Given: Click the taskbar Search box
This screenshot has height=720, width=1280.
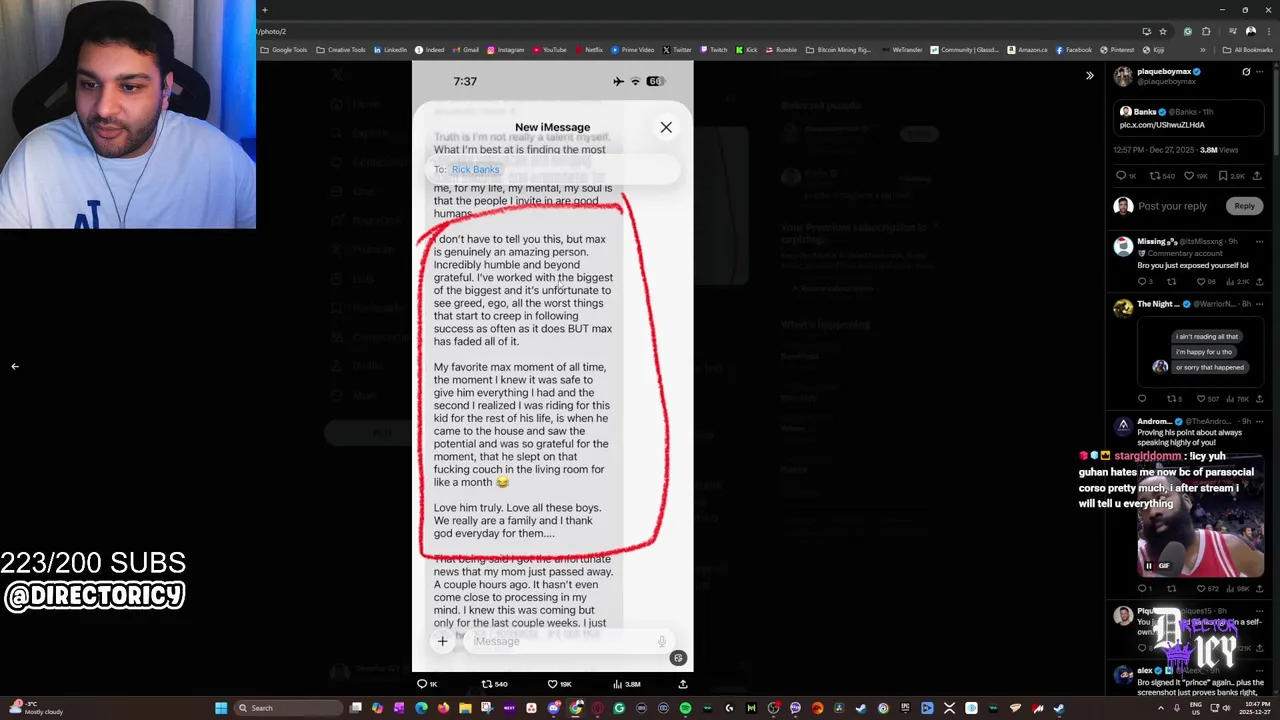Looking at the screenshot, I should click(286, 708).
